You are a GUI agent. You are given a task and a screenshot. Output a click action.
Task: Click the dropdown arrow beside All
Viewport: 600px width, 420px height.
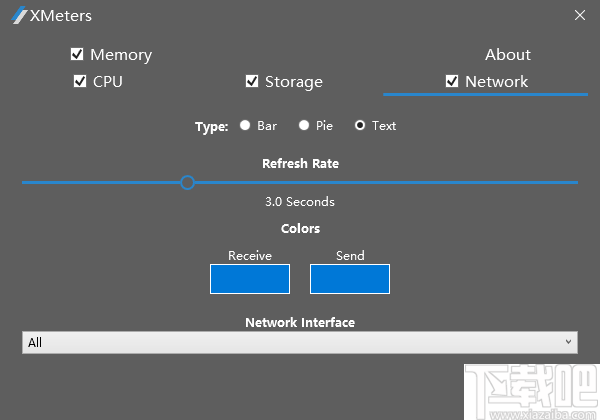(x=569, y=343)
